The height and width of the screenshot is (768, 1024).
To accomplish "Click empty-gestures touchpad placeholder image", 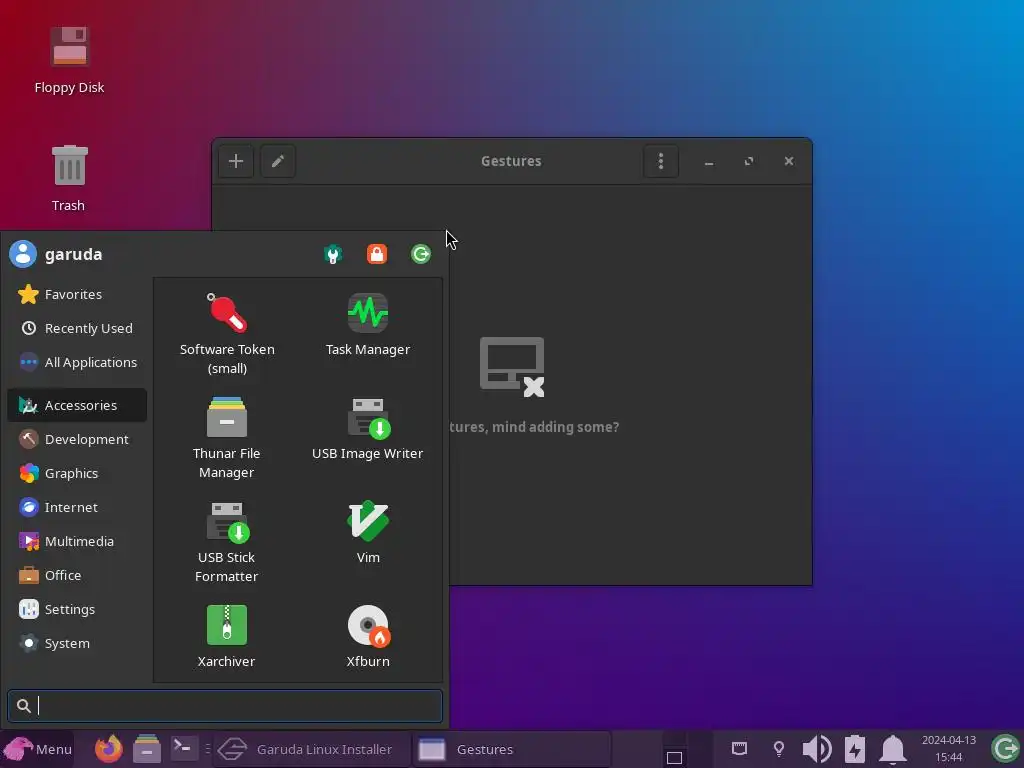I will (x=512, y=367).
